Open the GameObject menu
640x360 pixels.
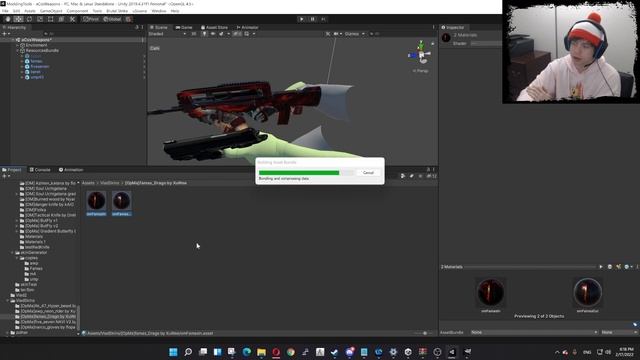click(51, 11)
